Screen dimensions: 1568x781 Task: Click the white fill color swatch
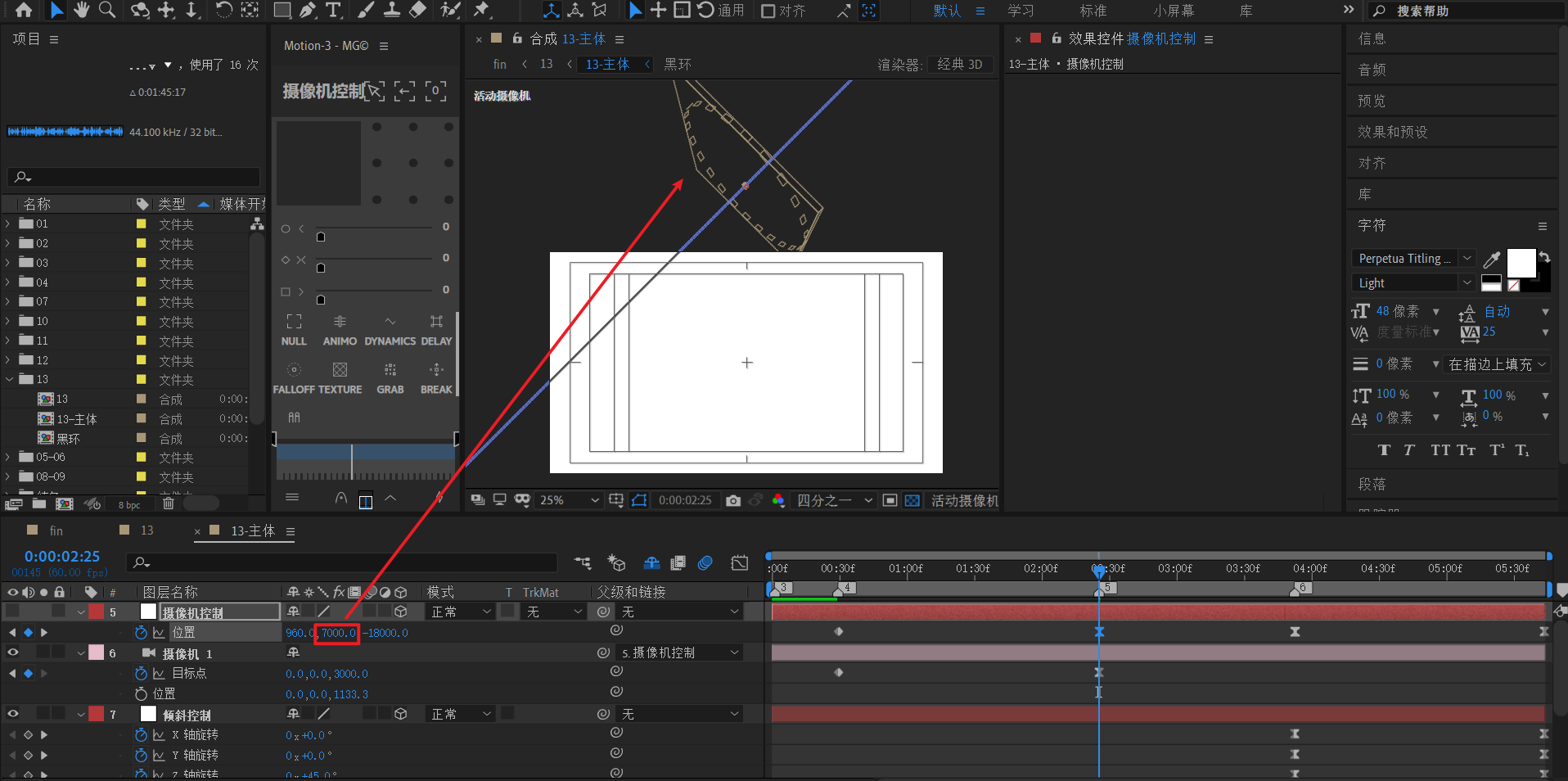pos(1521,264)
